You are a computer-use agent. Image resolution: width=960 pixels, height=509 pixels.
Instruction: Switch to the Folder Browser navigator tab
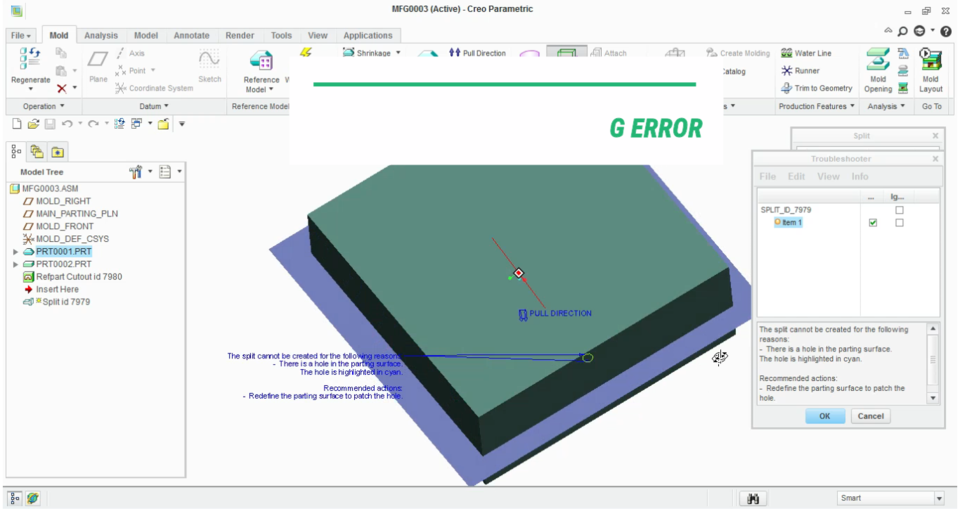tap(37, 151)
